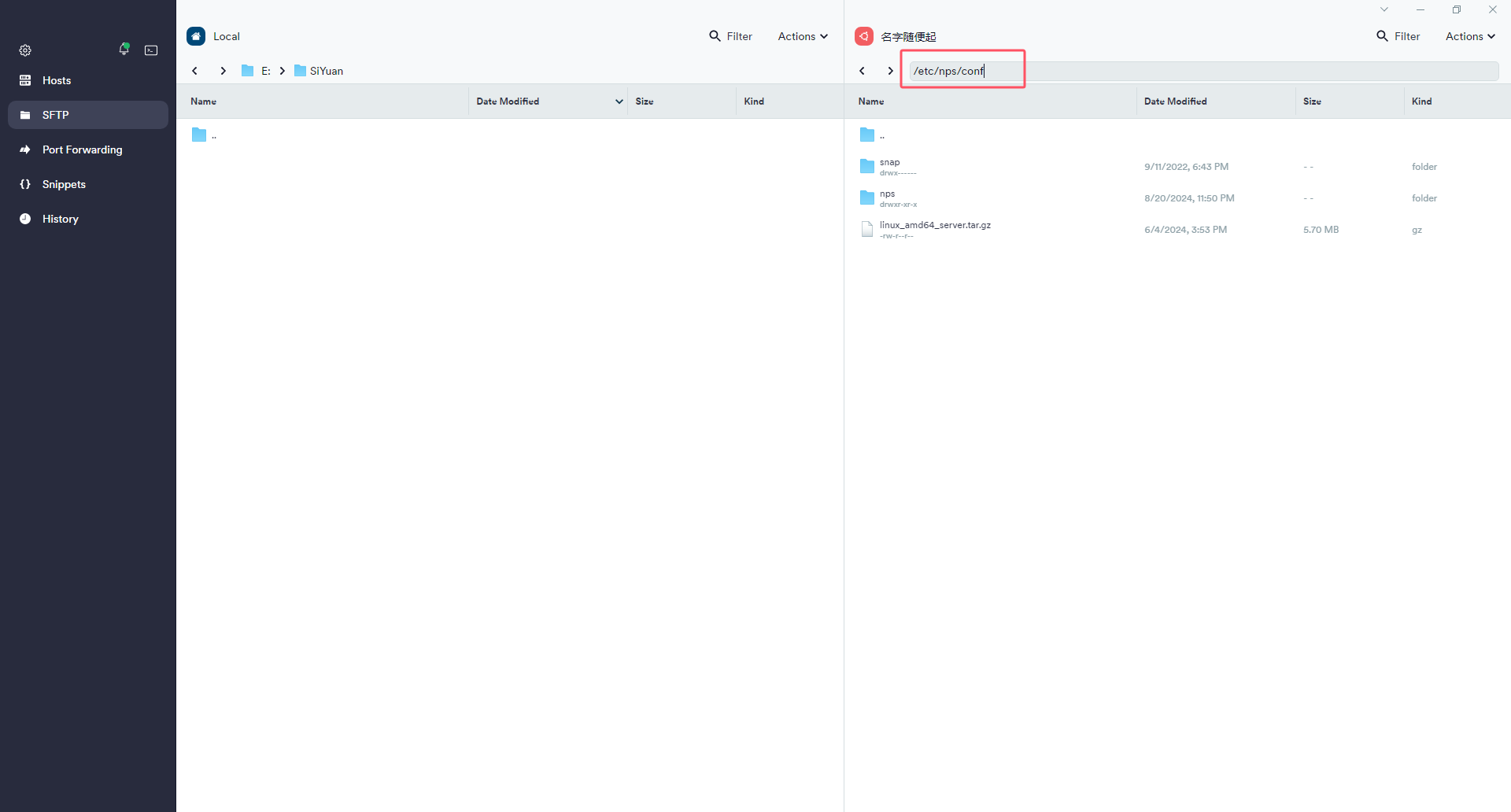
Task: Select the SiYuan breadcrumb folder
Action: click(x=326, y=71)
